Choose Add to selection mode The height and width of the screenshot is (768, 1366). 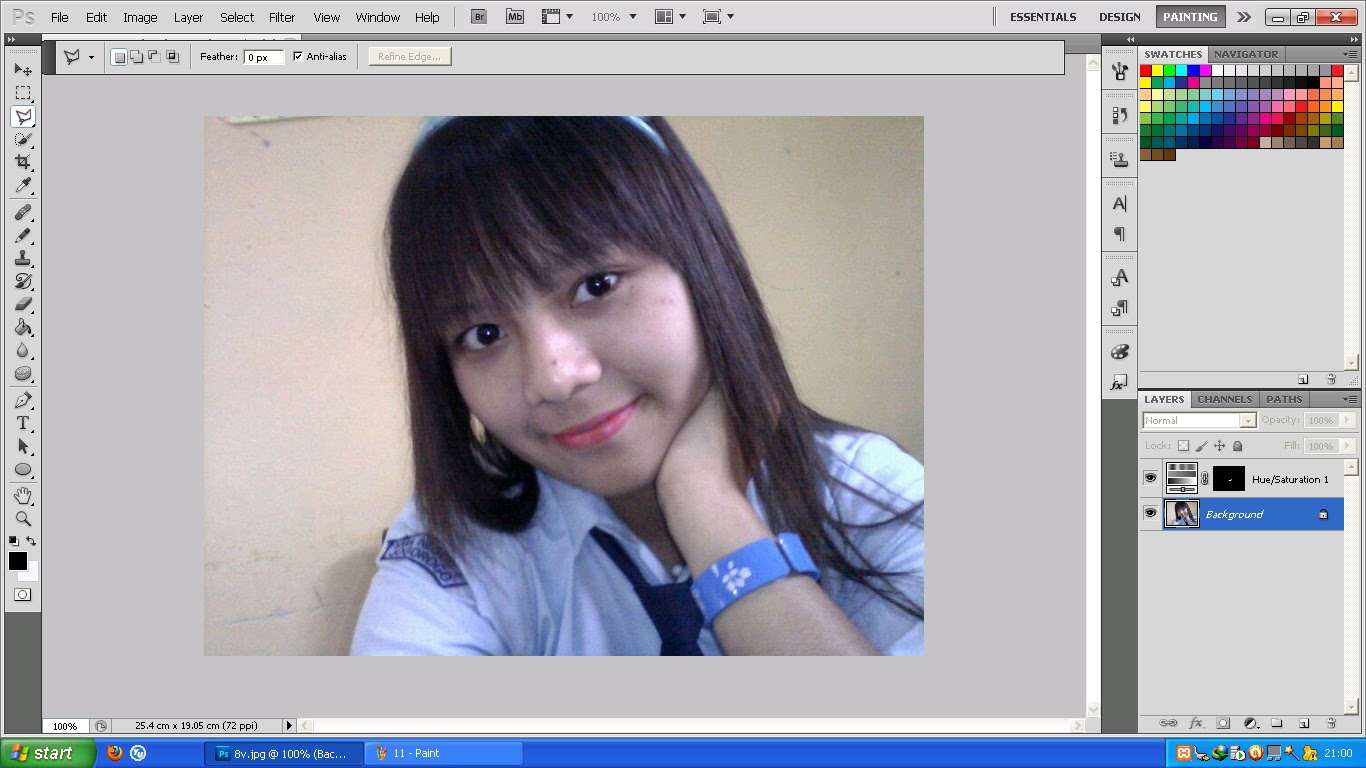[136, 57]
